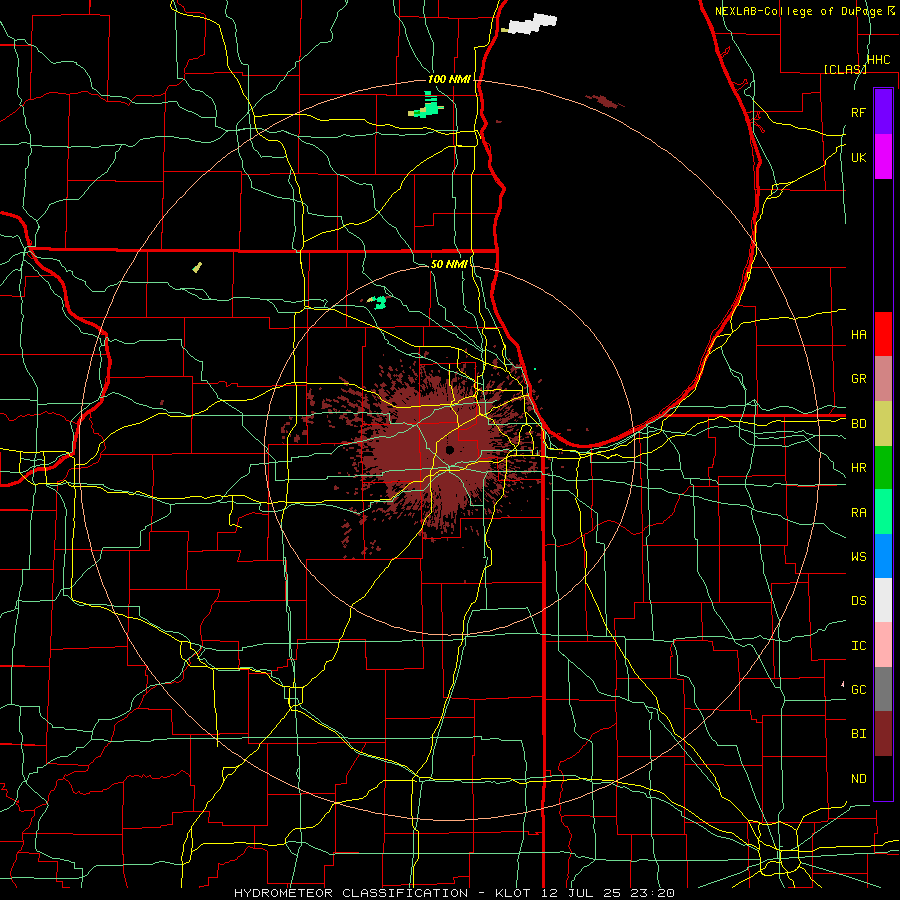
Task: Pick the dusty pink GR legend swatch
Action: pyautogui.click(x=883, y=378)
